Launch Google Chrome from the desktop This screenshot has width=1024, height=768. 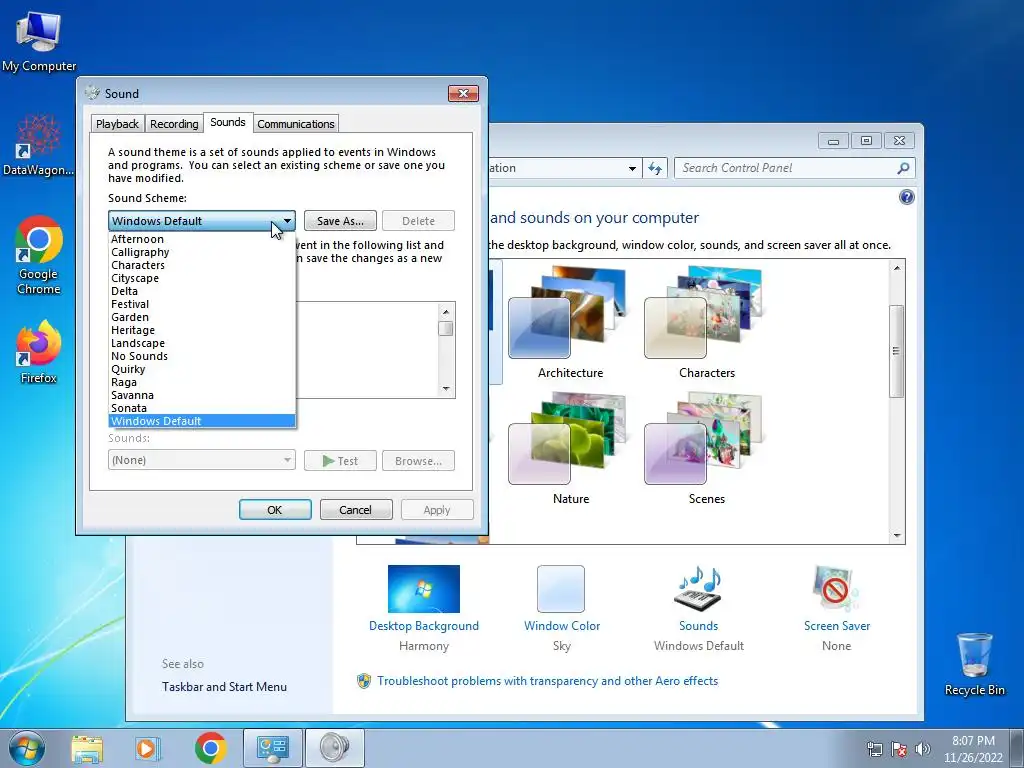point(39,255)
